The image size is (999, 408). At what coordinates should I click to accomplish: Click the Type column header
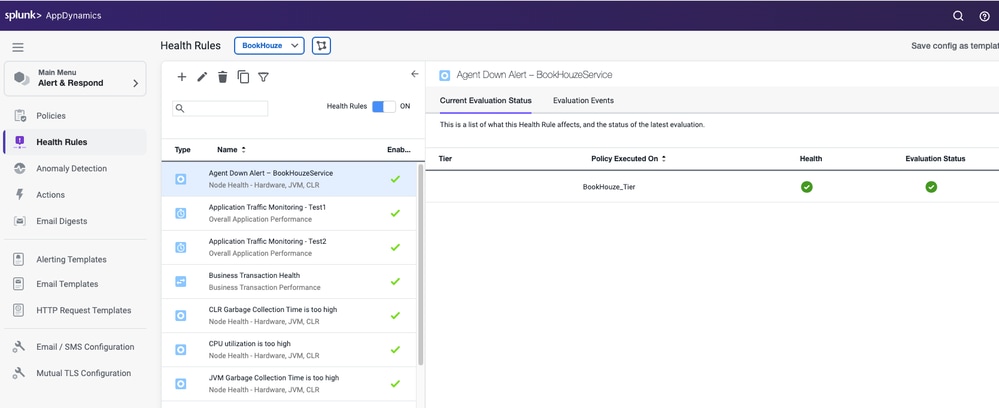coord(183,150)
